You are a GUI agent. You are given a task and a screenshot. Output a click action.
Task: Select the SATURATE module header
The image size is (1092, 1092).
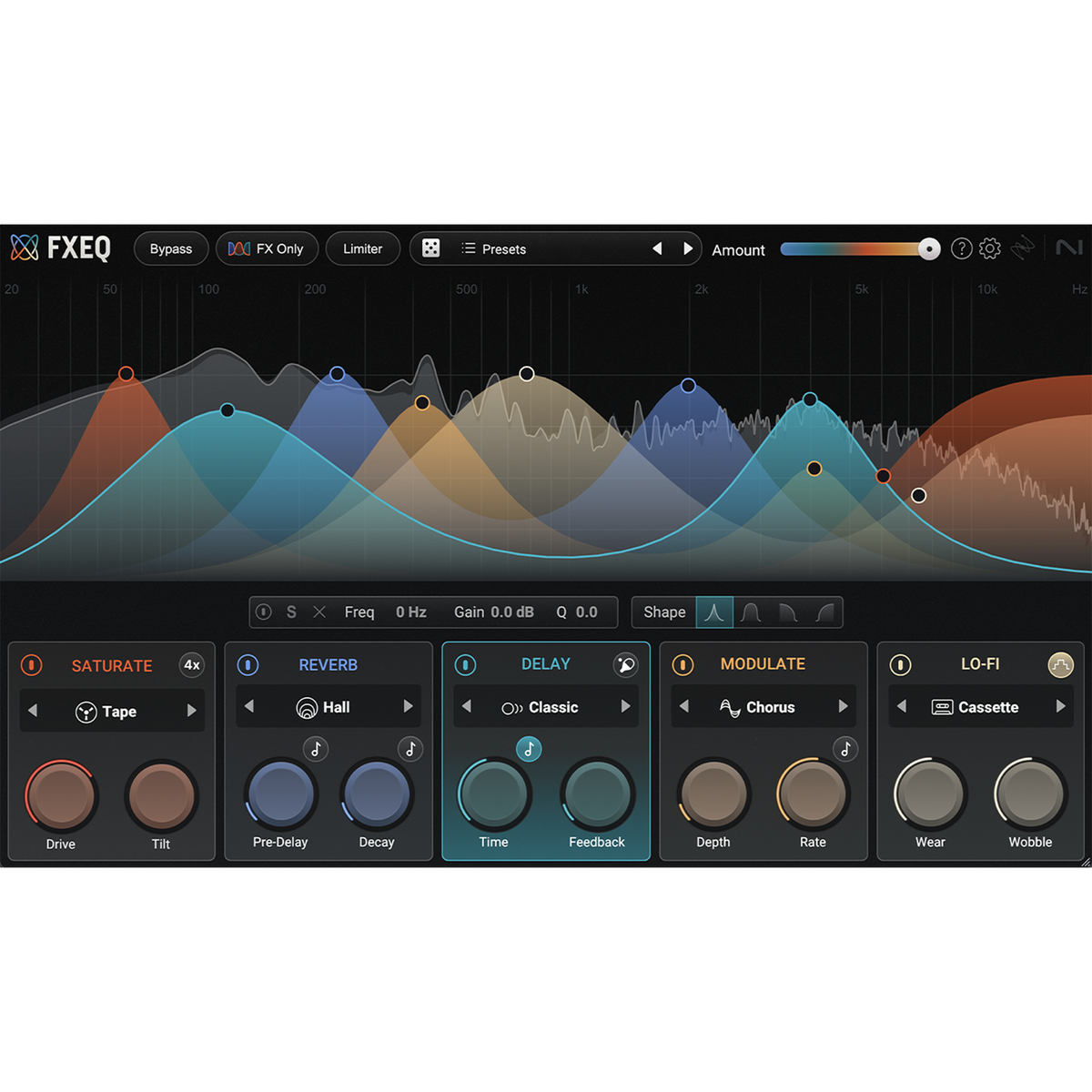(x=112, y=665)
